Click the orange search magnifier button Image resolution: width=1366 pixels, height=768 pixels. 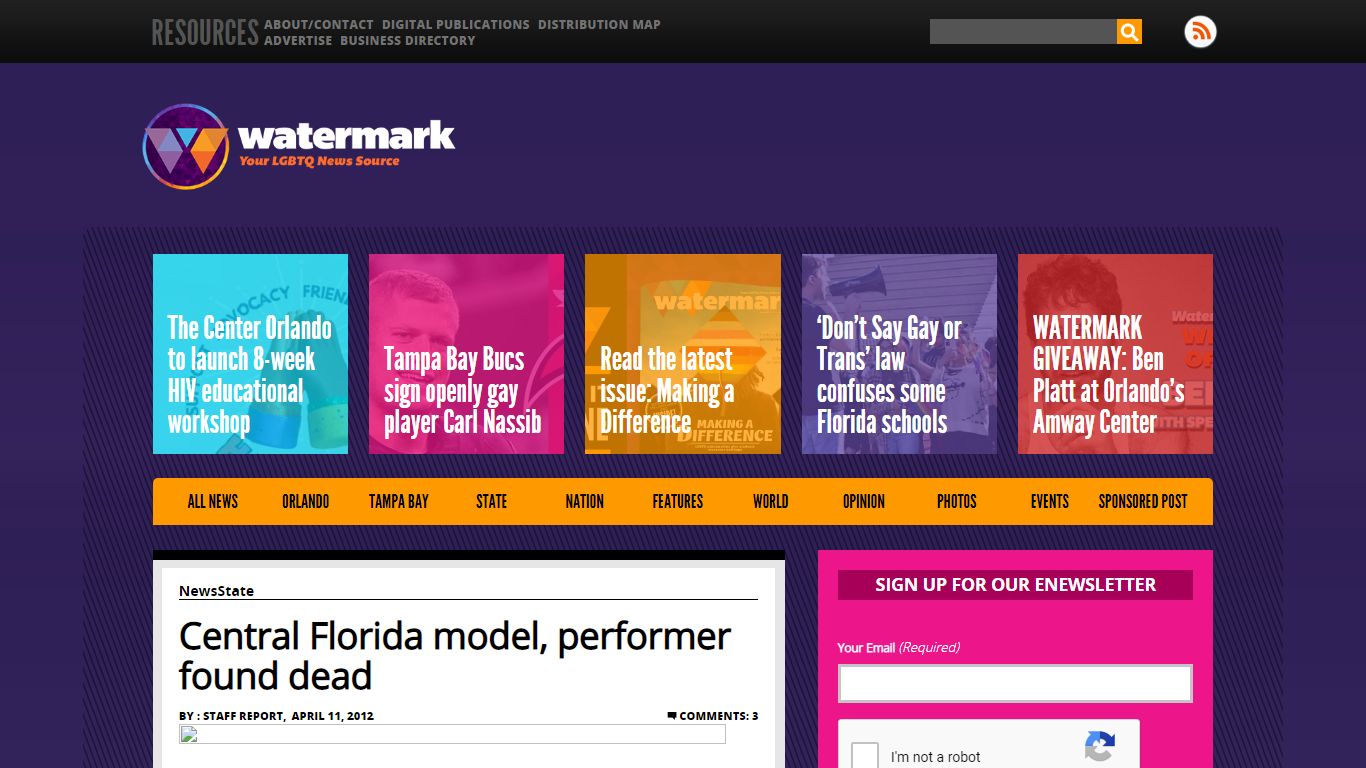(x=1129, y=32)
